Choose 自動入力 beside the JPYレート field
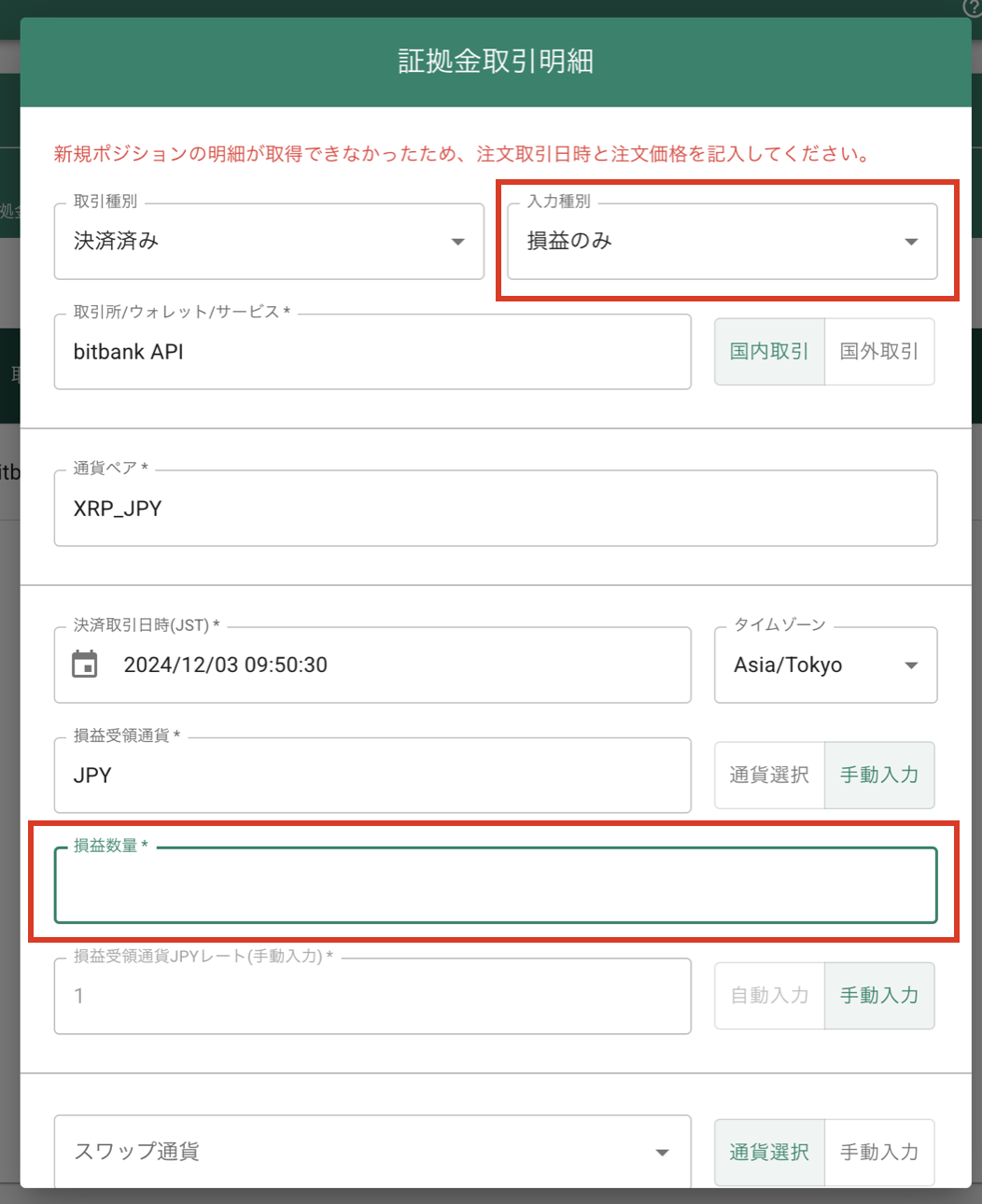Image resolution: width=982 pixels, height=1204 pixels. [x=769, y=996]
